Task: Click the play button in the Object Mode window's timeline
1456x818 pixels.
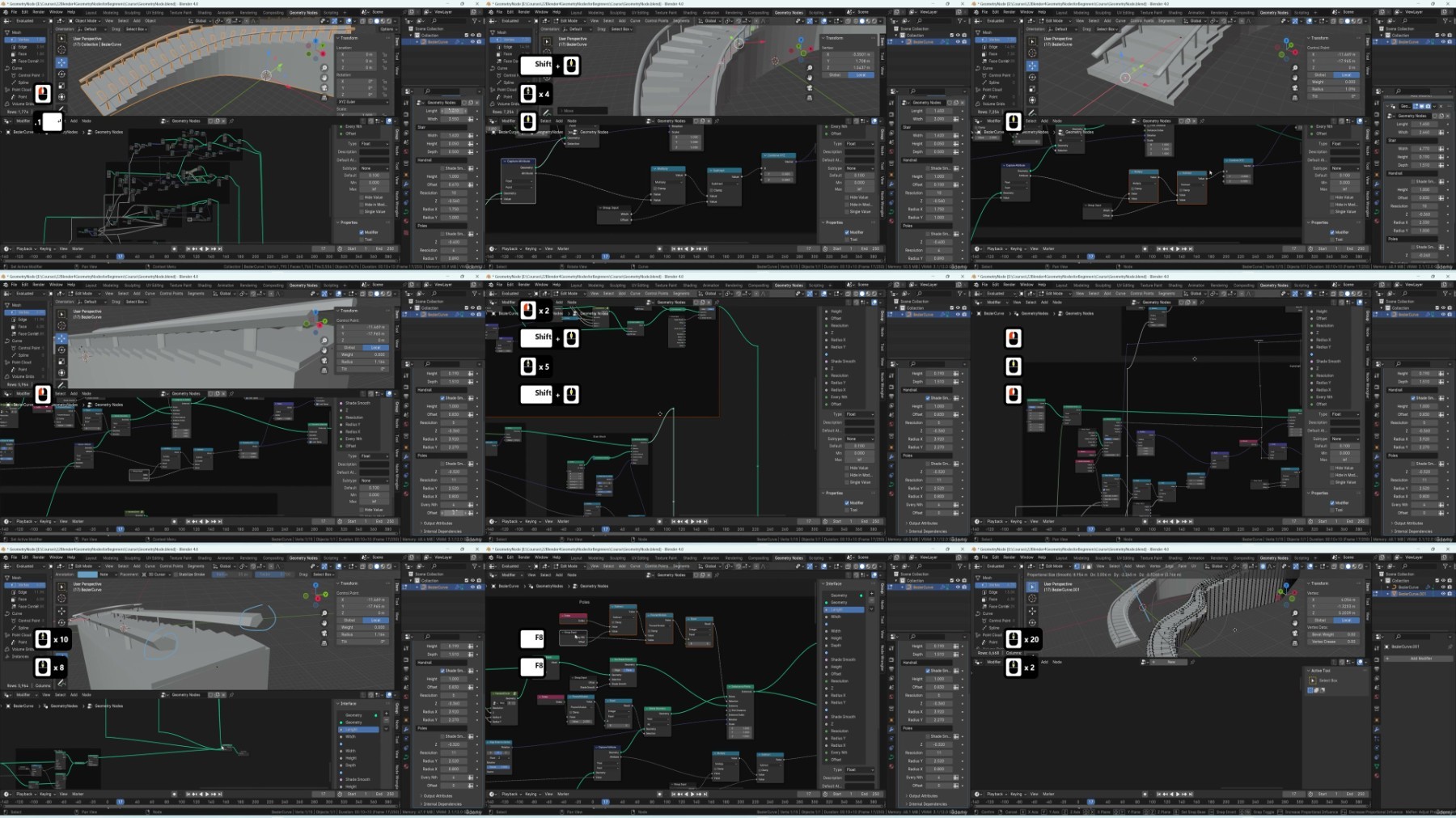Action: coord(208,249)
